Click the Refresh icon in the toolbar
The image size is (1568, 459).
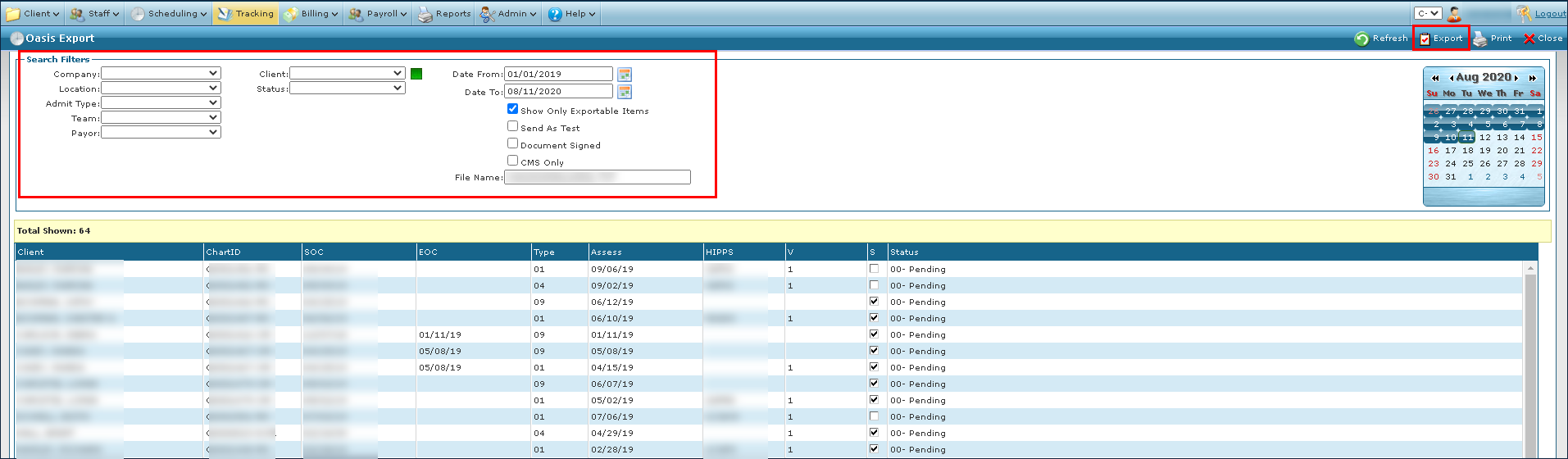click(1361, 39)
